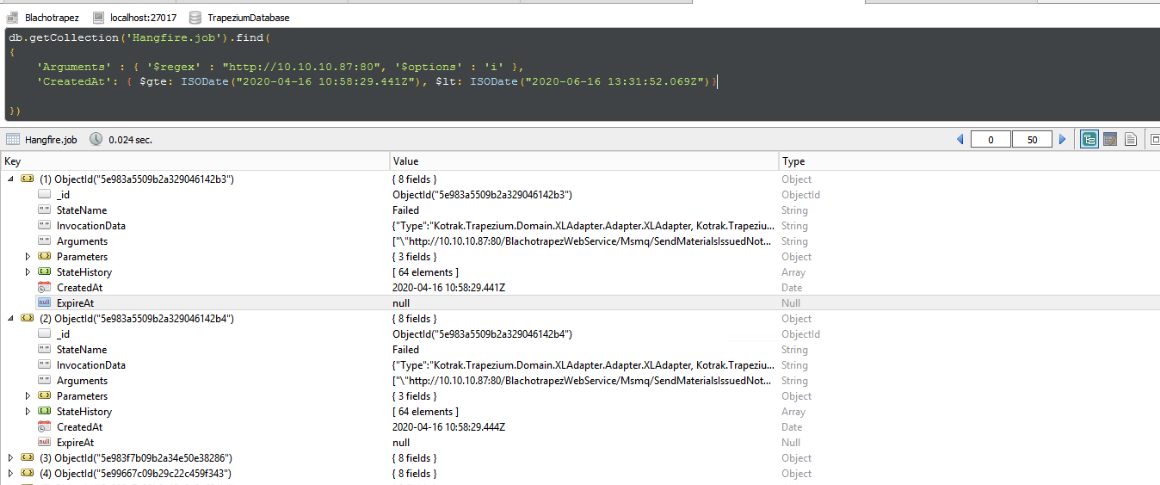Select the localhost:27017 label
Image resolution: width=1160 pixels, height=485 pixels.
142,17
